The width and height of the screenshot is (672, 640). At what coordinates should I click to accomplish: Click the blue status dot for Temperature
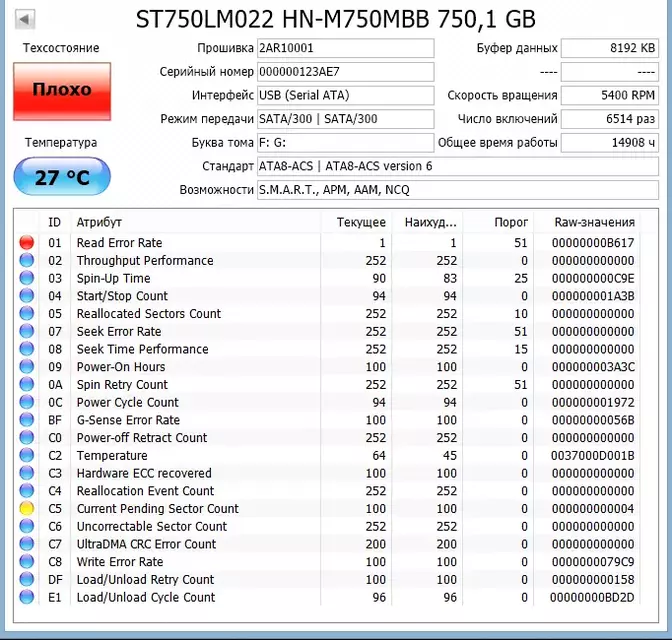27,455
